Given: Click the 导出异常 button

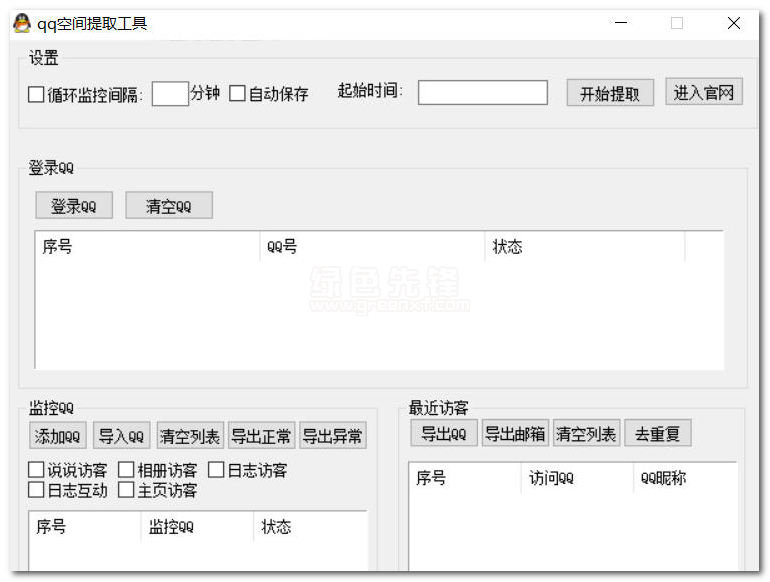Looking at the screenshot, I should click(x=332, y=435).
